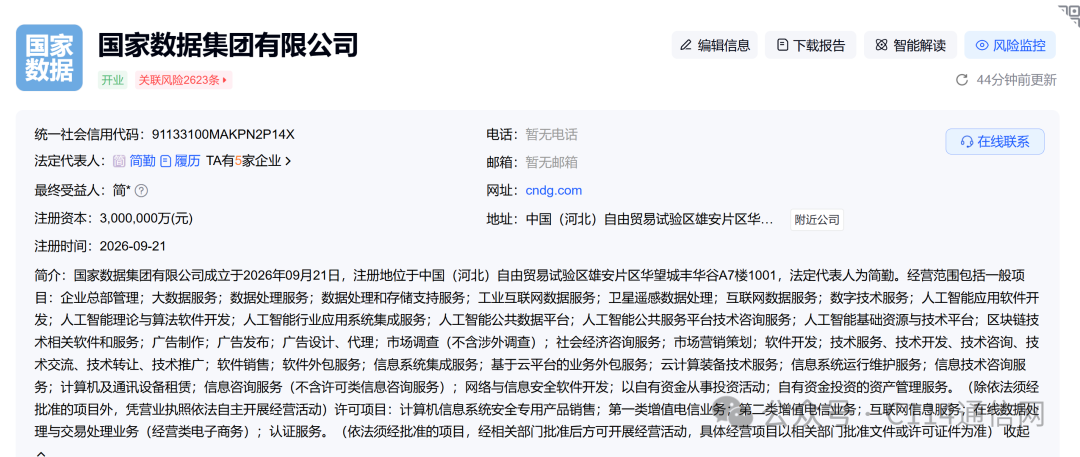Image resolution: width=1080 pixels, height=457 pixels.
Task: Expand TA有5家企业 chevron
Action: [x=288, y=161]
